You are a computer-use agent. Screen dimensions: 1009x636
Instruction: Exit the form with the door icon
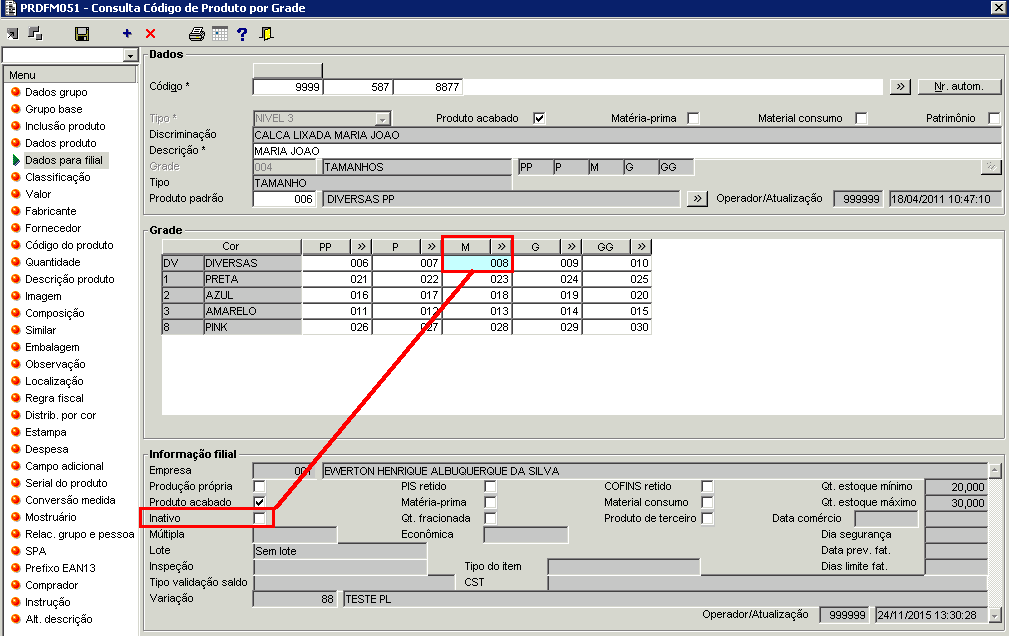click(x=266, y=33)
